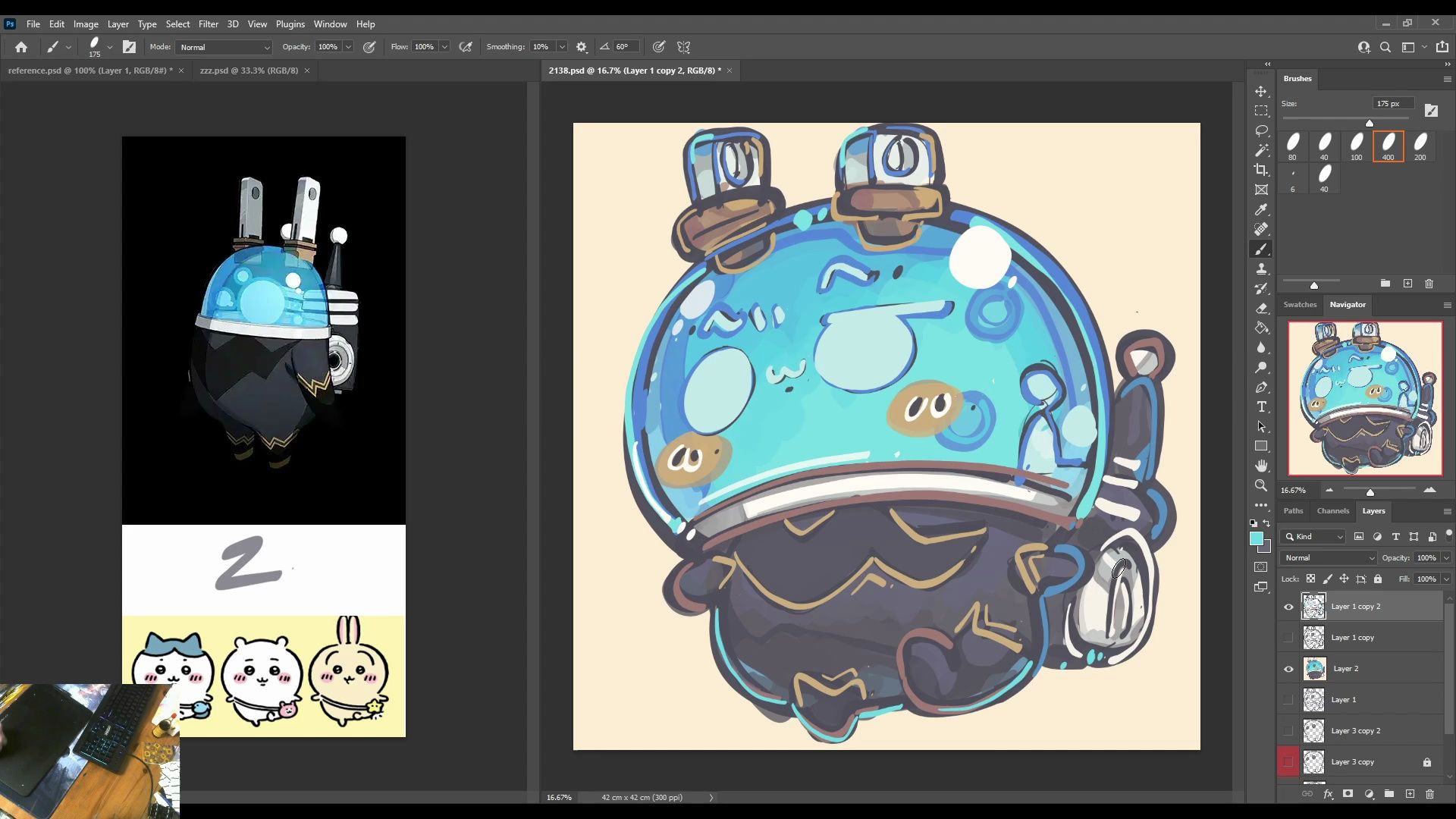This screenshot has width=1456, height=819.
Task: Open the layer Fill dropdown arrow
Action: pyautogui.click(x=1446, y=579)
